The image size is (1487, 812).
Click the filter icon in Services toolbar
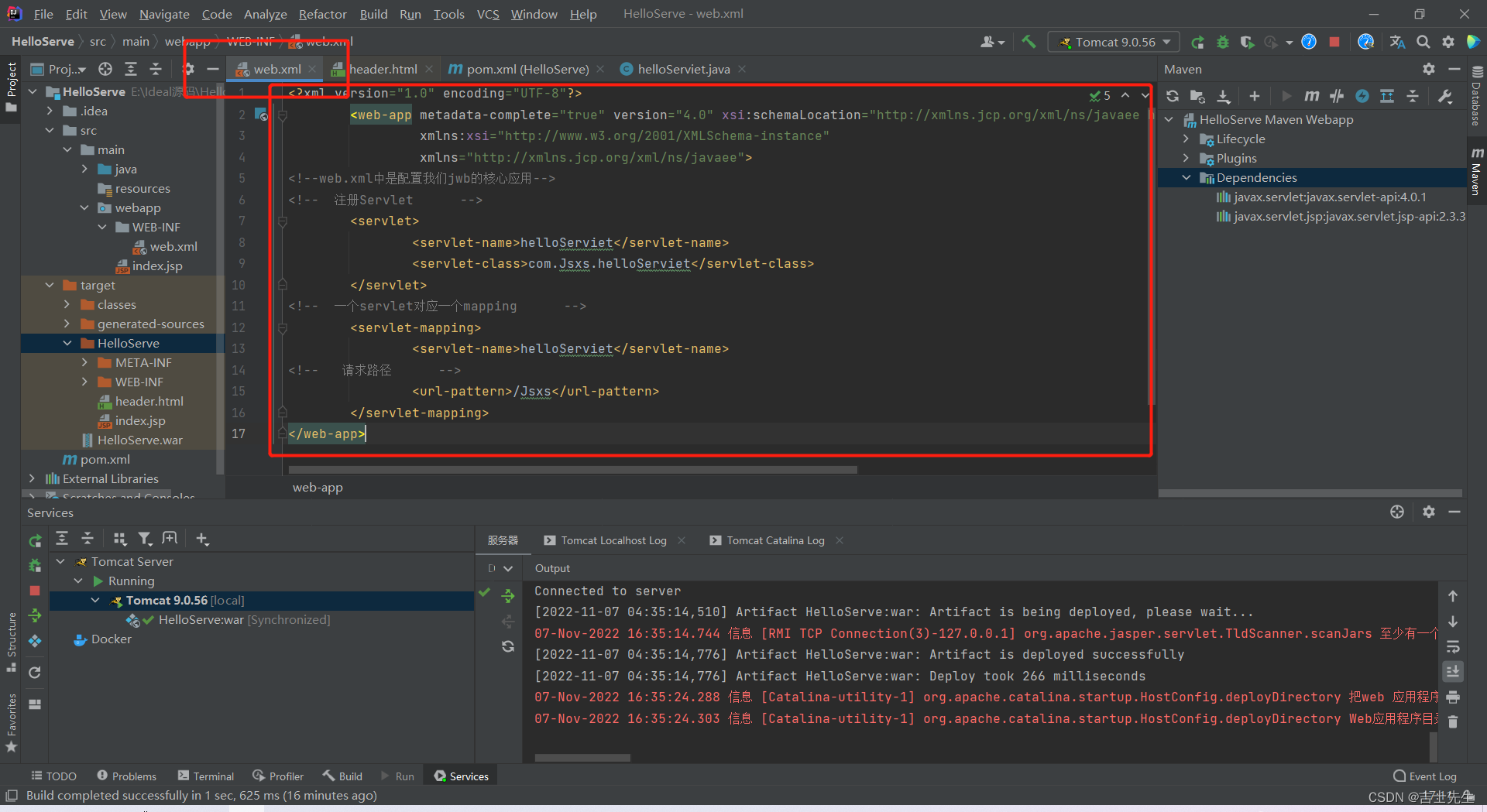145,539
